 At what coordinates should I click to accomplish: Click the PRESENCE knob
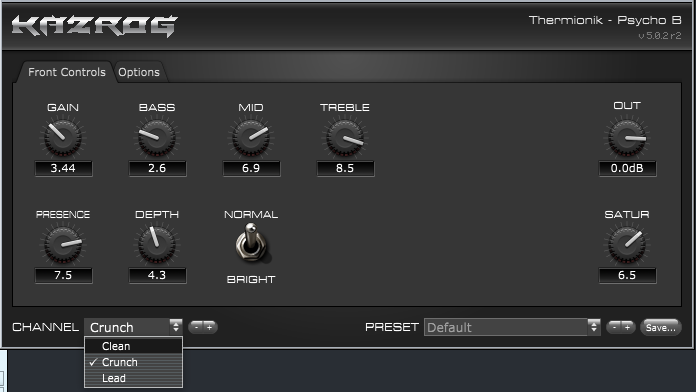pyautogui.click(x=63, y=244)
